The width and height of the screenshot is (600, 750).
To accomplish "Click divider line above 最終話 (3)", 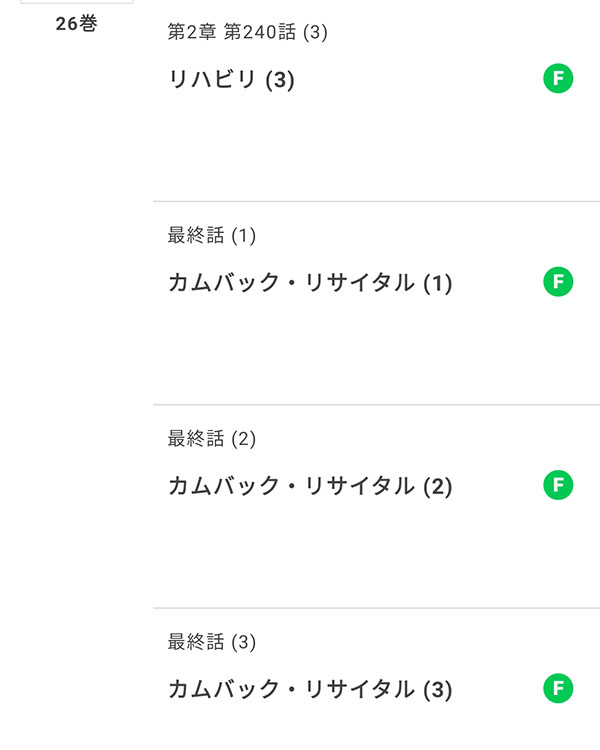I will pos(377,608).
